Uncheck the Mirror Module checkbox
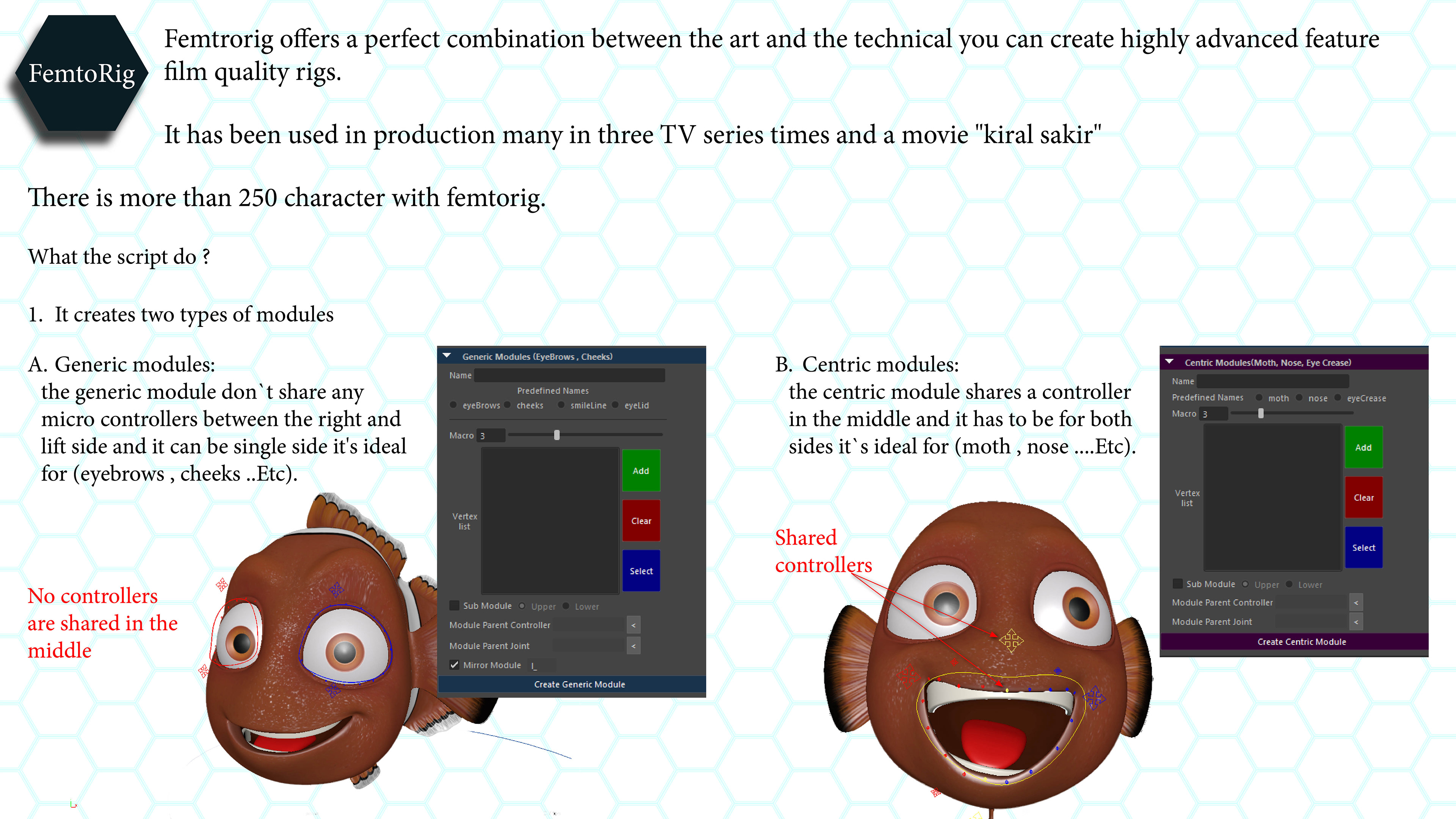This screenshot has height=819, width=1456. point(455,665)
